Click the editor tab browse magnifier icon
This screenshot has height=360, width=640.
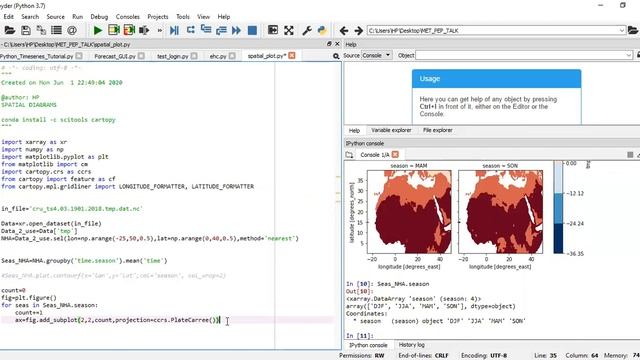[x=336, y=56]
